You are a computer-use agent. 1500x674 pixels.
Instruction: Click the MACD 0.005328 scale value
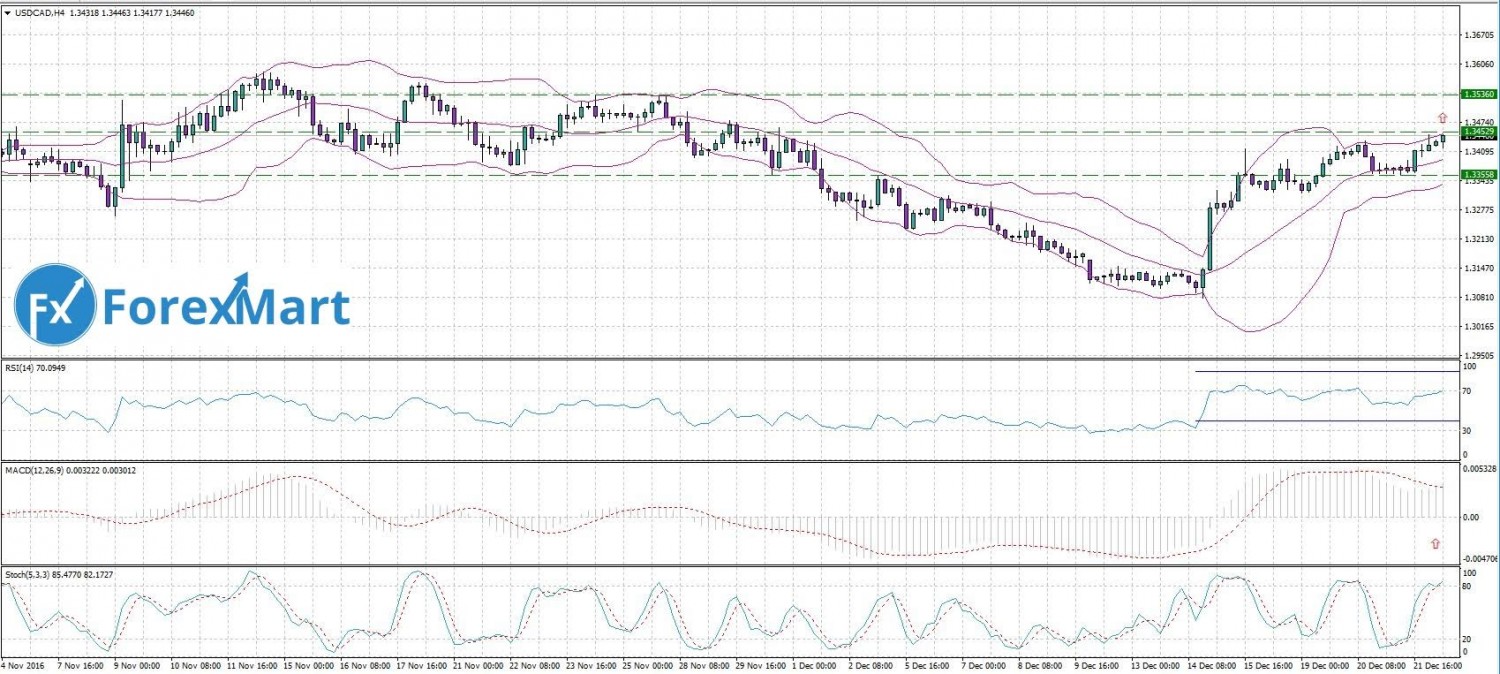1478,469
